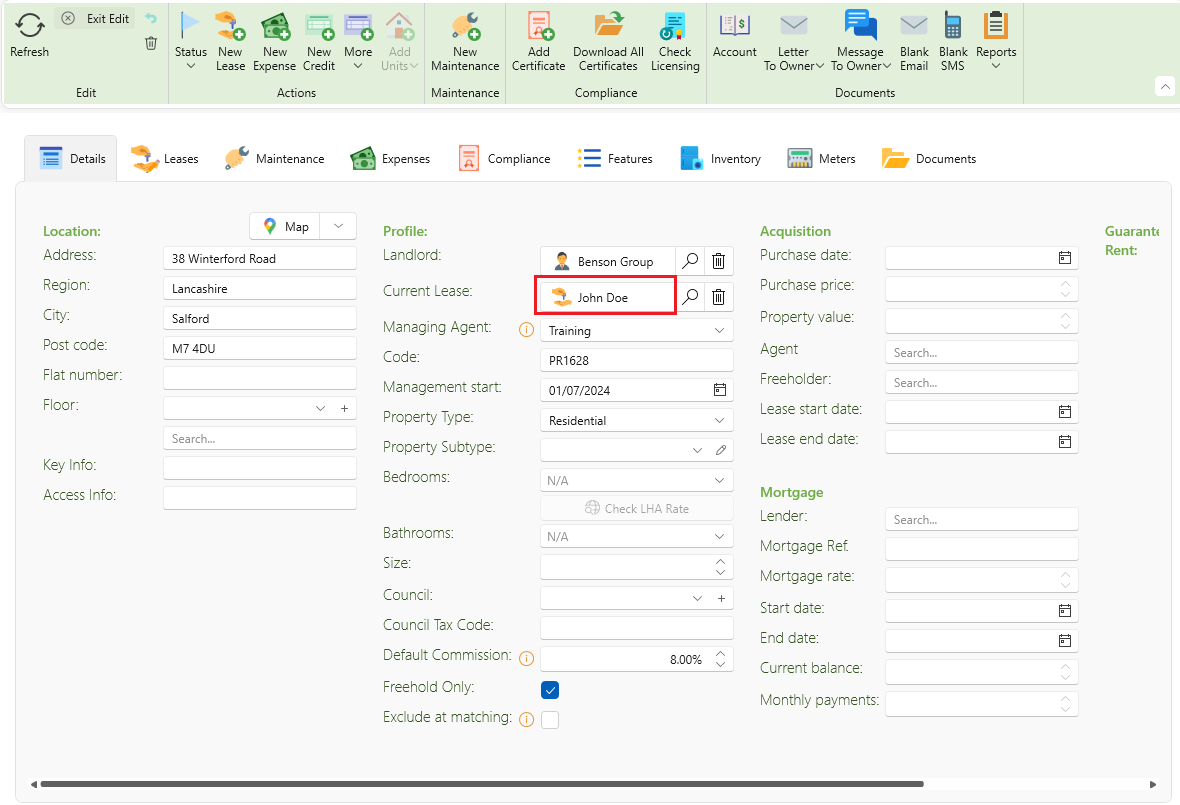Click the Refresh icon
The image size is (1180, 805).
pyautogui.click(x=29, y=26)
